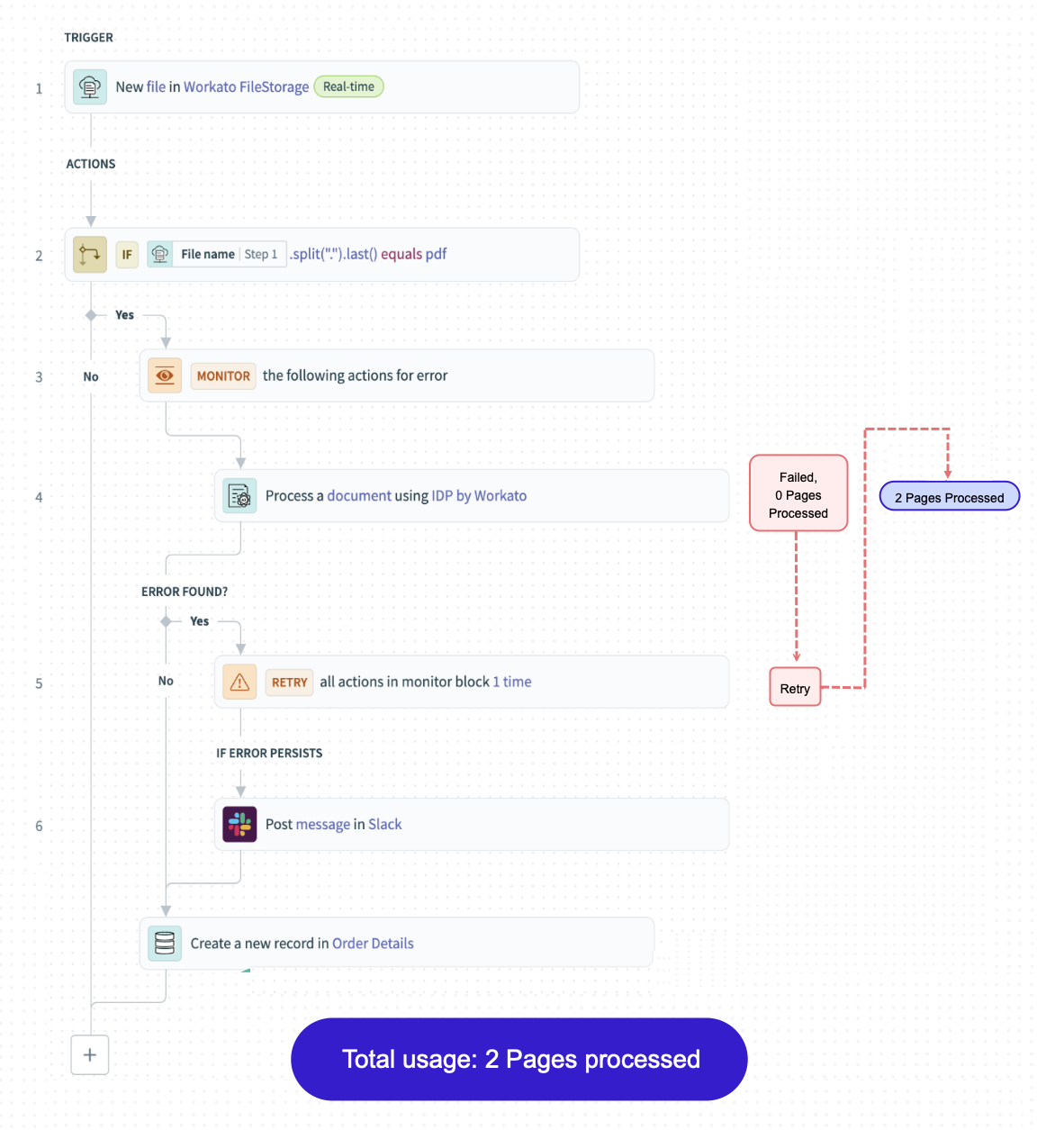The image size is (1064, 1130).
Task: Open the IDP document processing step icon
Action: pyautogui.click(x=239, y=495)
